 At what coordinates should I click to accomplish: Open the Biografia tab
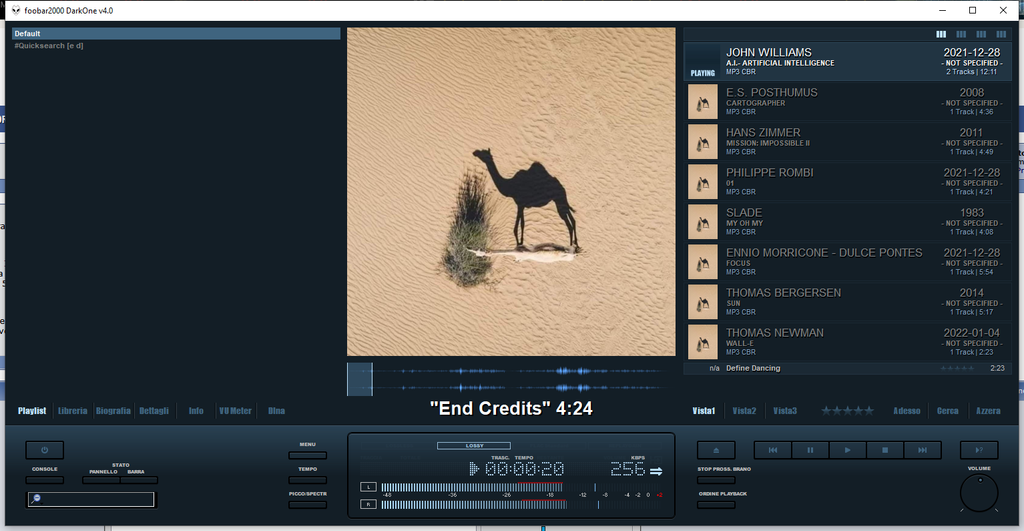point(113,411)
